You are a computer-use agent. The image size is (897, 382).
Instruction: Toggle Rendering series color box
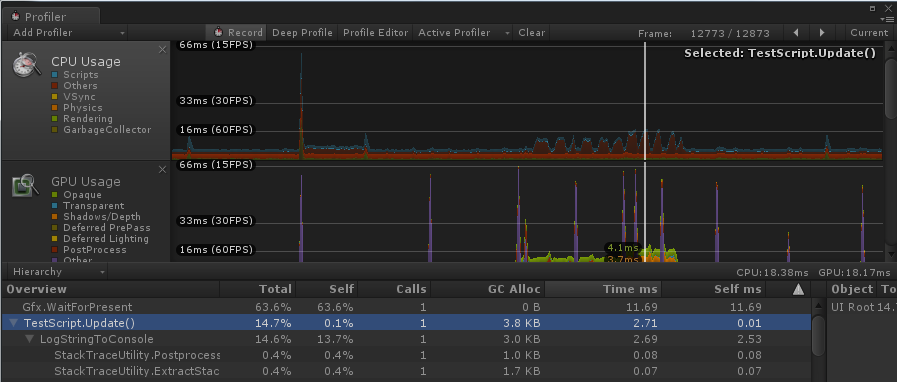click(x=55, y=119)
